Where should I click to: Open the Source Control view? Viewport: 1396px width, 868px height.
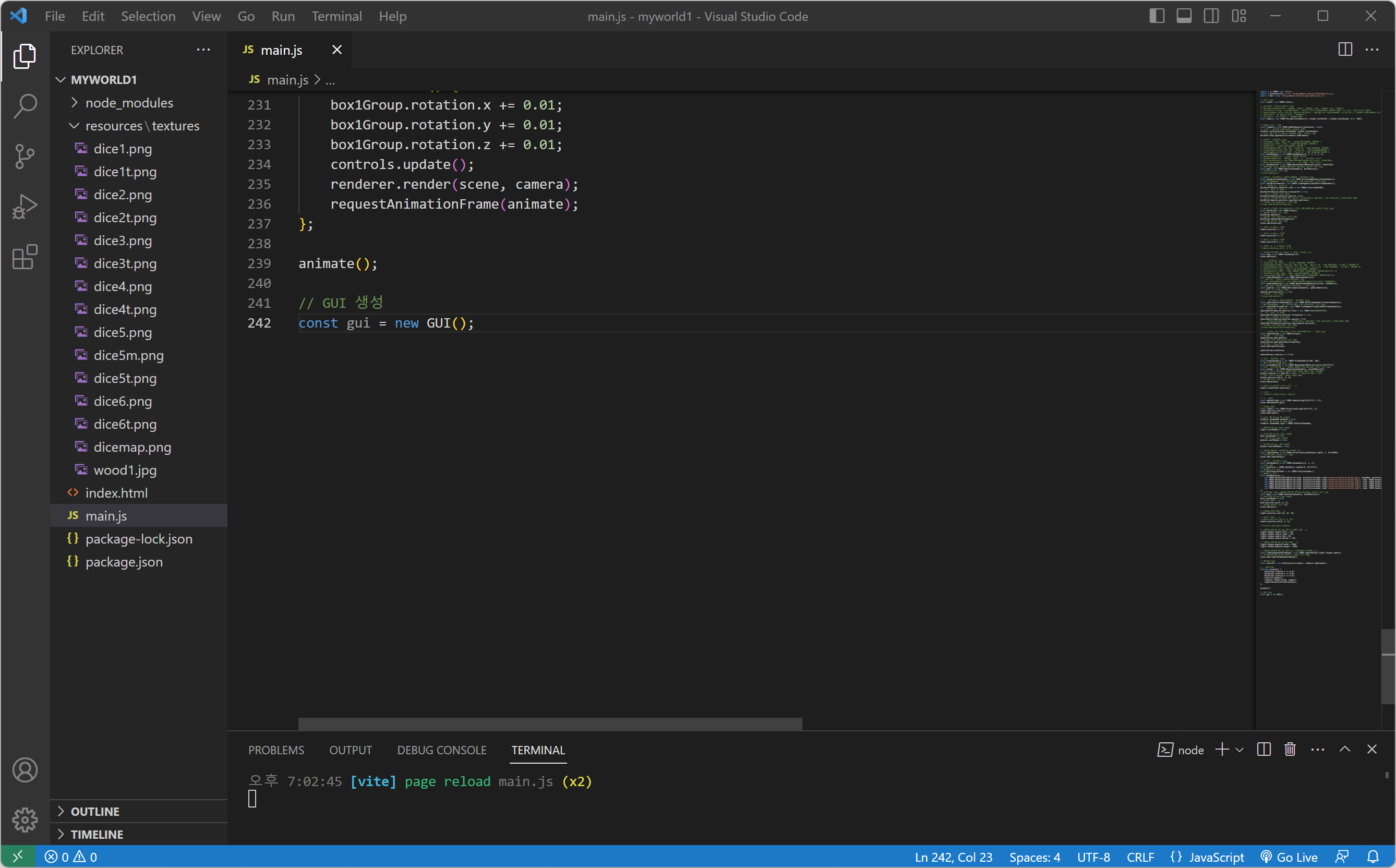25,156
